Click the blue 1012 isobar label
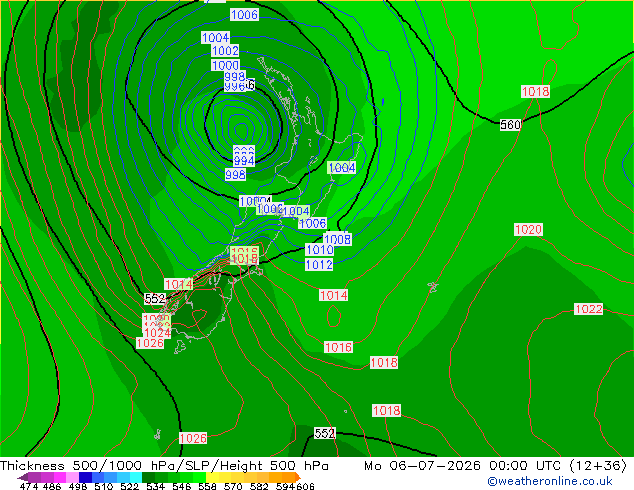 (319, 265)
